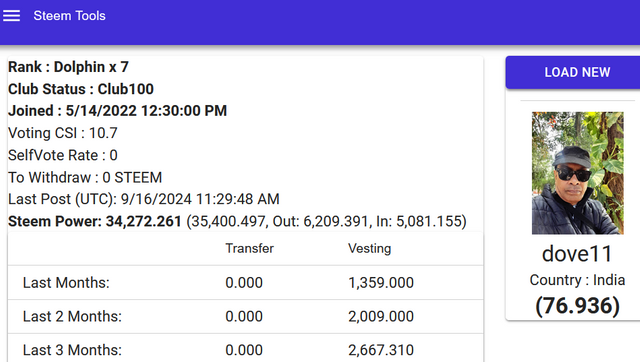Select the Last Post (UTC) timestamp line
The image size is (640, 362).
pos(144,199)
